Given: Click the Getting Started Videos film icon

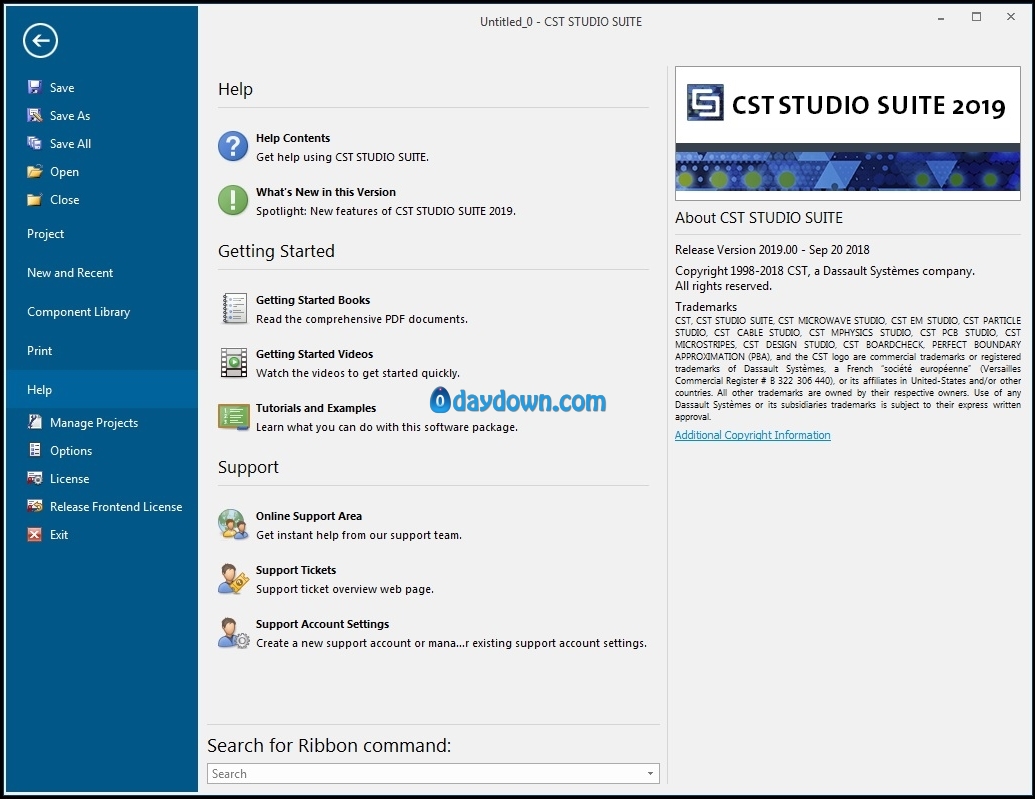Looking at the screenshot, I should click(x=234, y=363).
